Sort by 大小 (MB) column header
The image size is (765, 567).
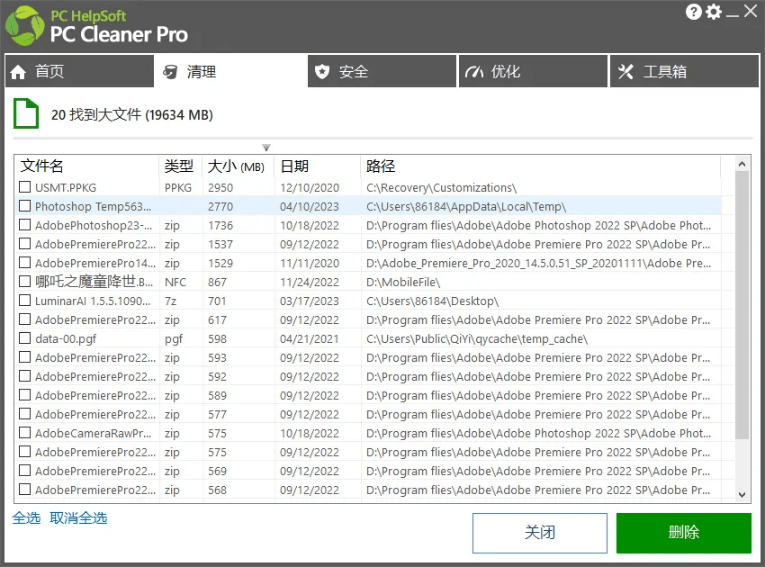pos(236,166)
